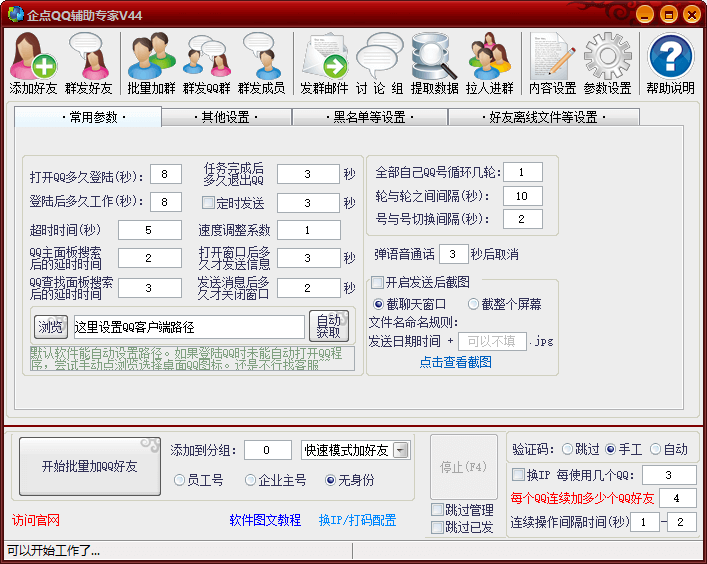Image resolution: width=707 pixels, height=564 pixels.
Task: Set 验证码 to 自动
Action: (655, 449)
